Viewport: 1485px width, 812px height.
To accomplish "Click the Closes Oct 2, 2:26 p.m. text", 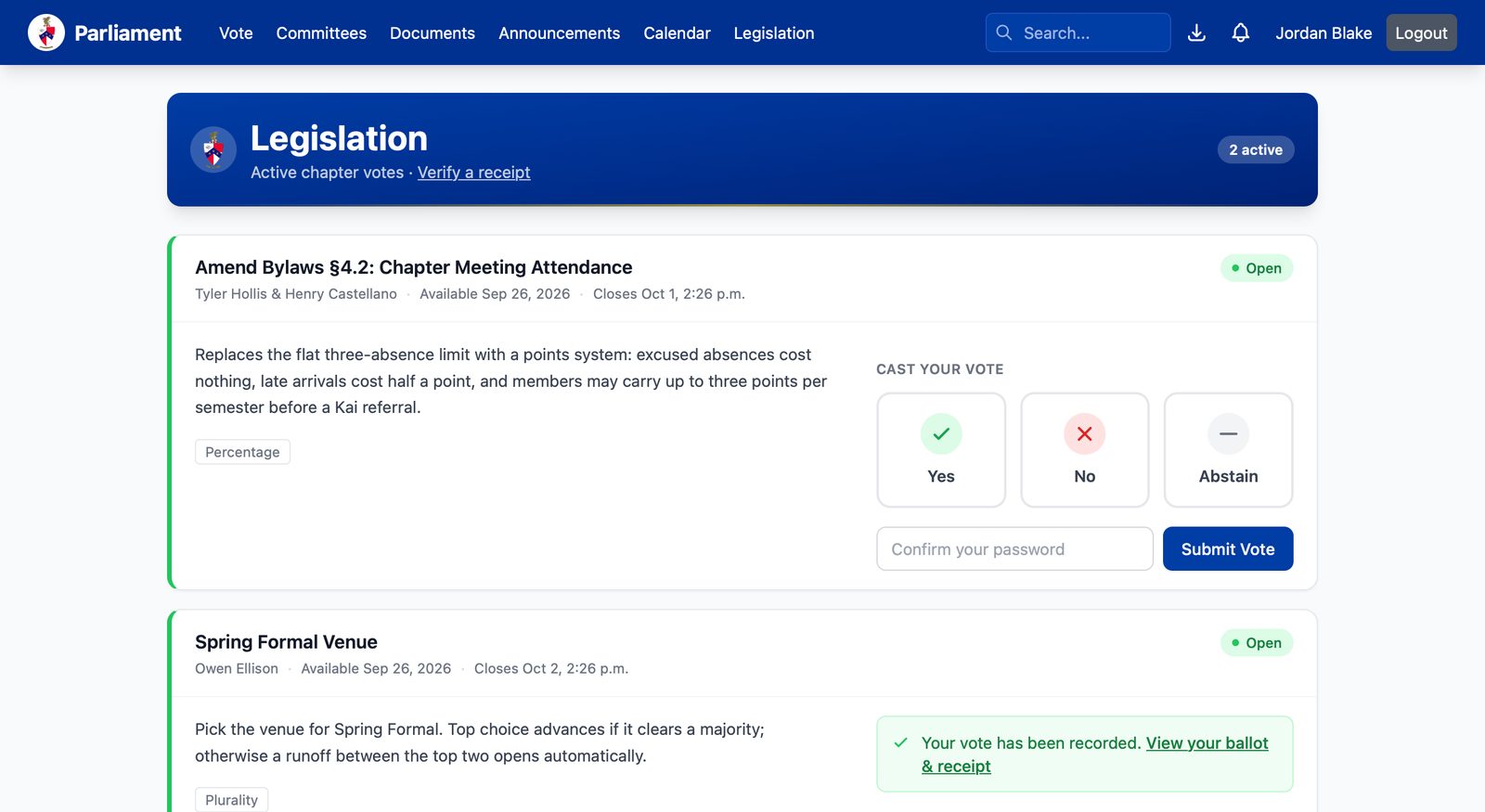I will [551, 669].
